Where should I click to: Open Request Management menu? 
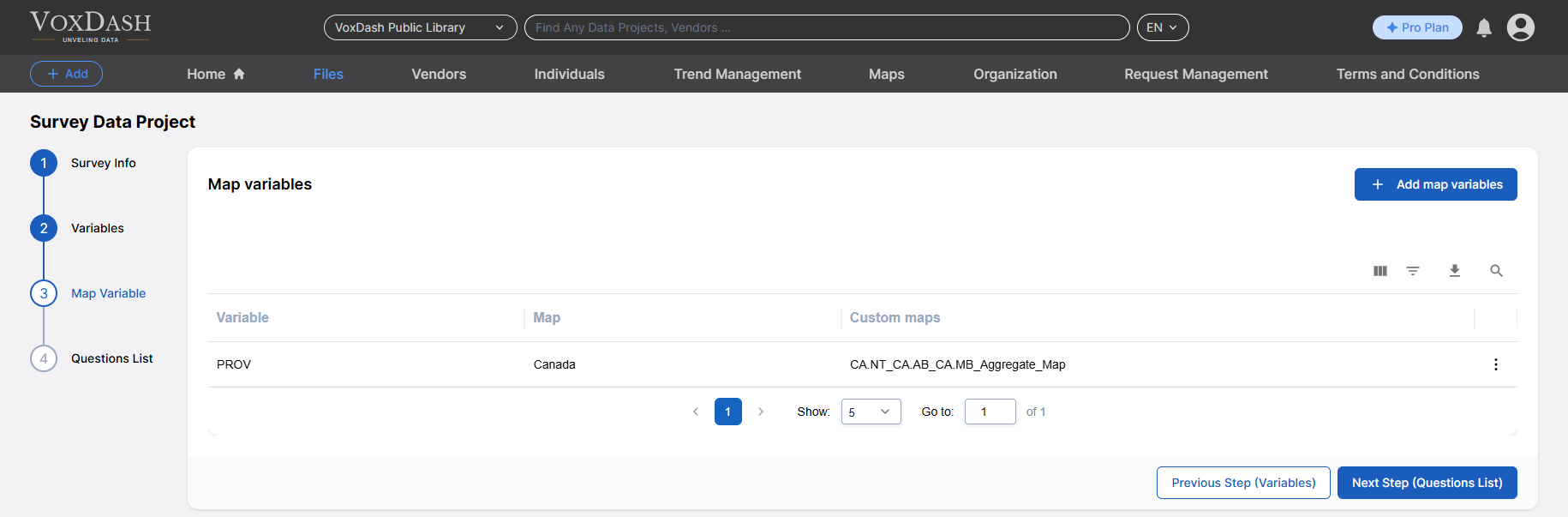coord(1196,75)
